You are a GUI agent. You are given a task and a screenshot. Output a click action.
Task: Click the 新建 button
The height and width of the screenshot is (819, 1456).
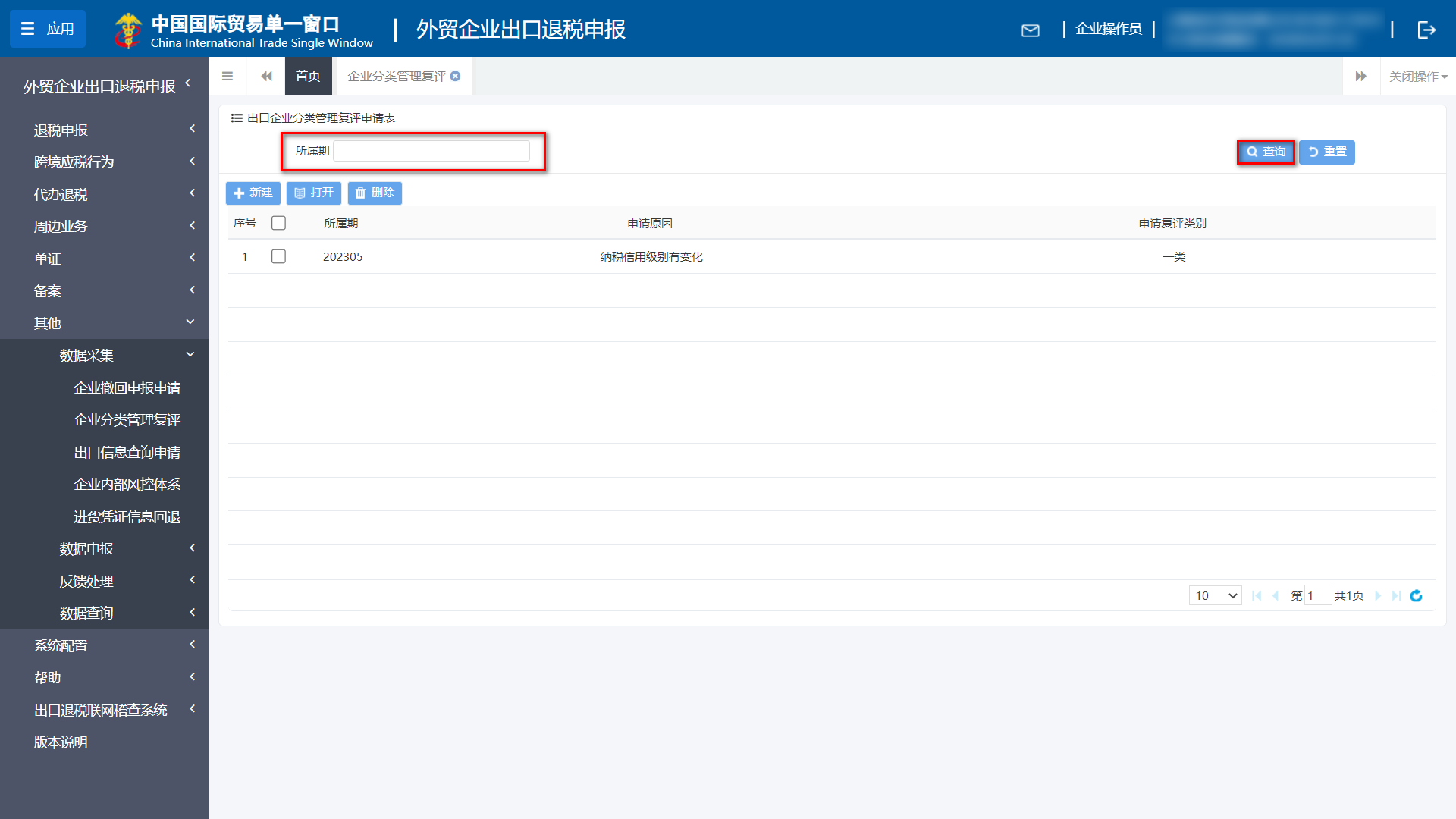coord(253,193)
